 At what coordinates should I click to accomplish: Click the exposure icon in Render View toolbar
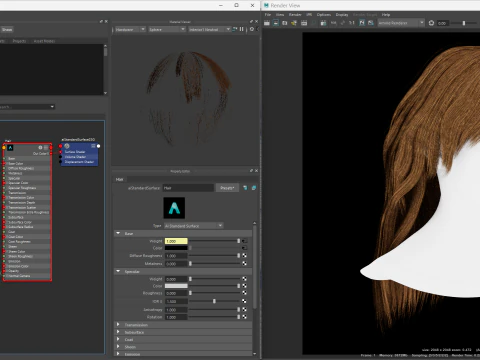[431, 23]
